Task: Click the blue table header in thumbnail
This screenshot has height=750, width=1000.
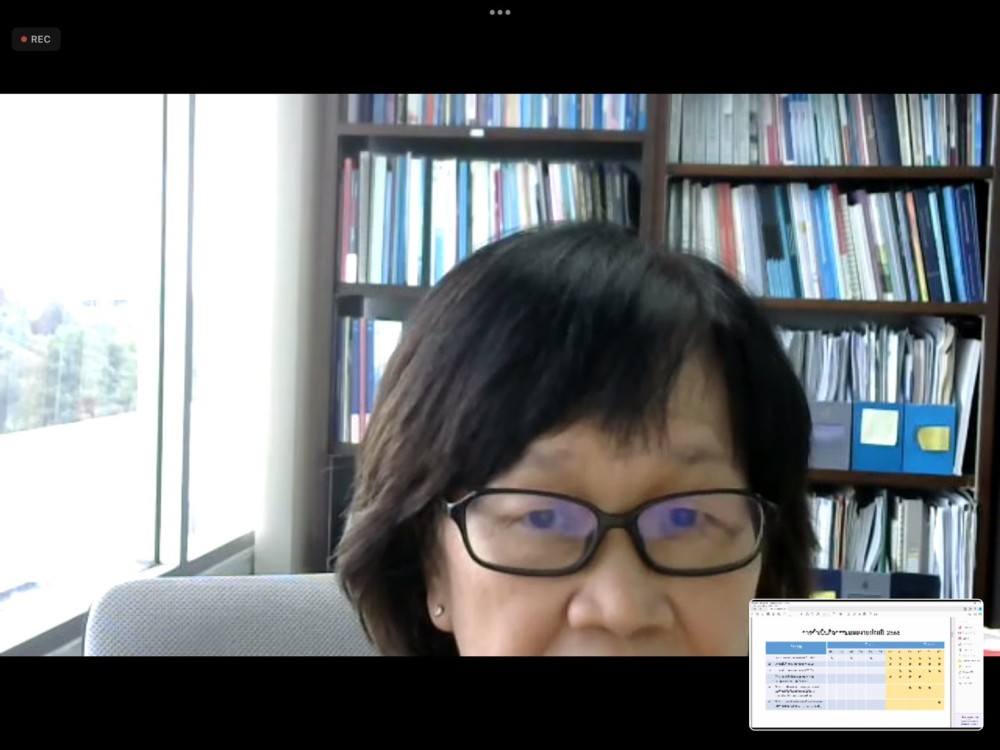Action: tap(796, 647)
